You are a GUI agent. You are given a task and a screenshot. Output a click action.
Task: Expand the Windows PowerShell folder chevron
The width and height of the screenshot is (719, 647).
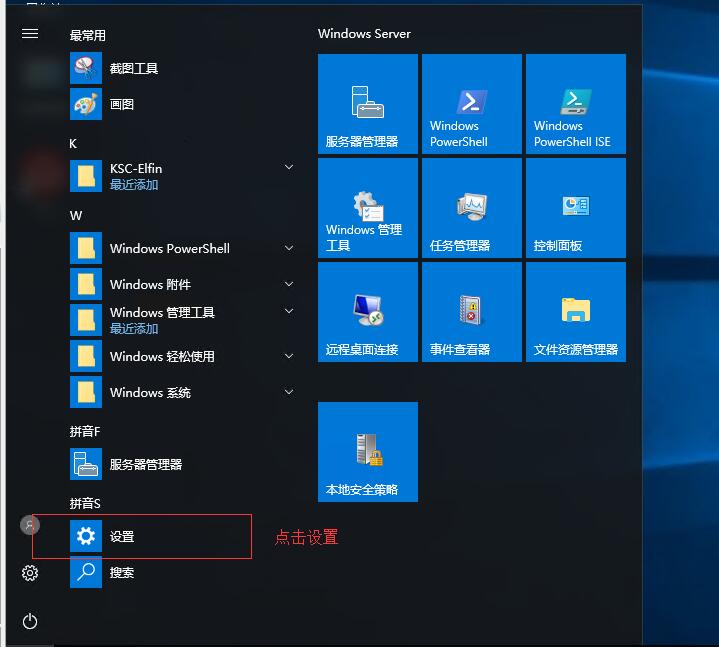coord(289,248)
